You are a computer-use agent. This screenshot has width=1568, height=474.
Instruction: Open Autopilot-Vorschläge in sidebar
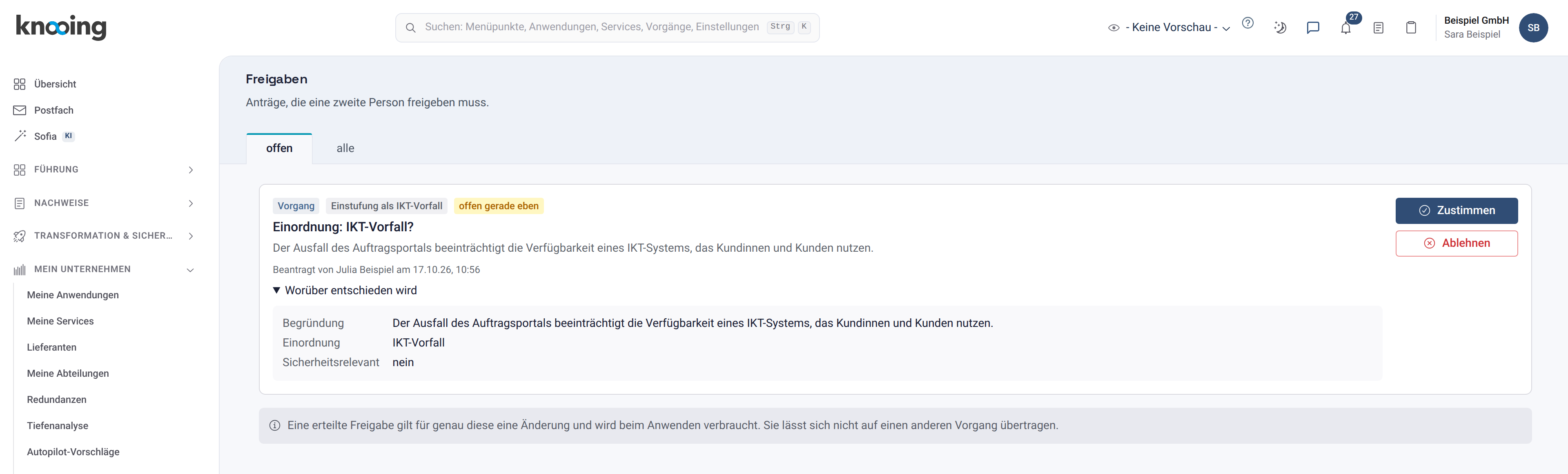tap(73, 452)
